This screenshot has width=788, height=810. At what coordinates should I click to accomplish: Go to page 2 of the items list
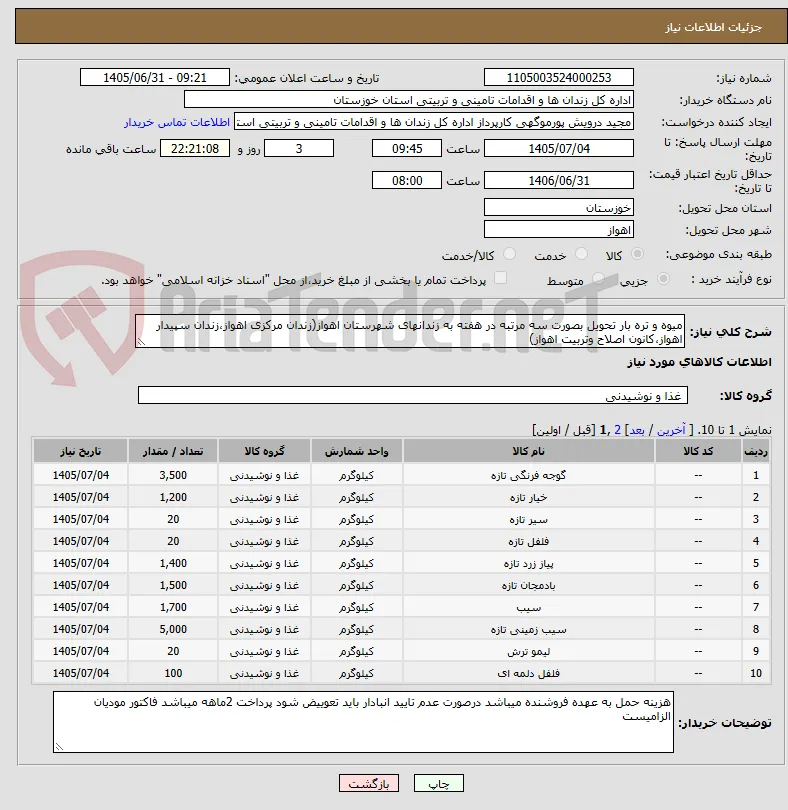point(617,430)
